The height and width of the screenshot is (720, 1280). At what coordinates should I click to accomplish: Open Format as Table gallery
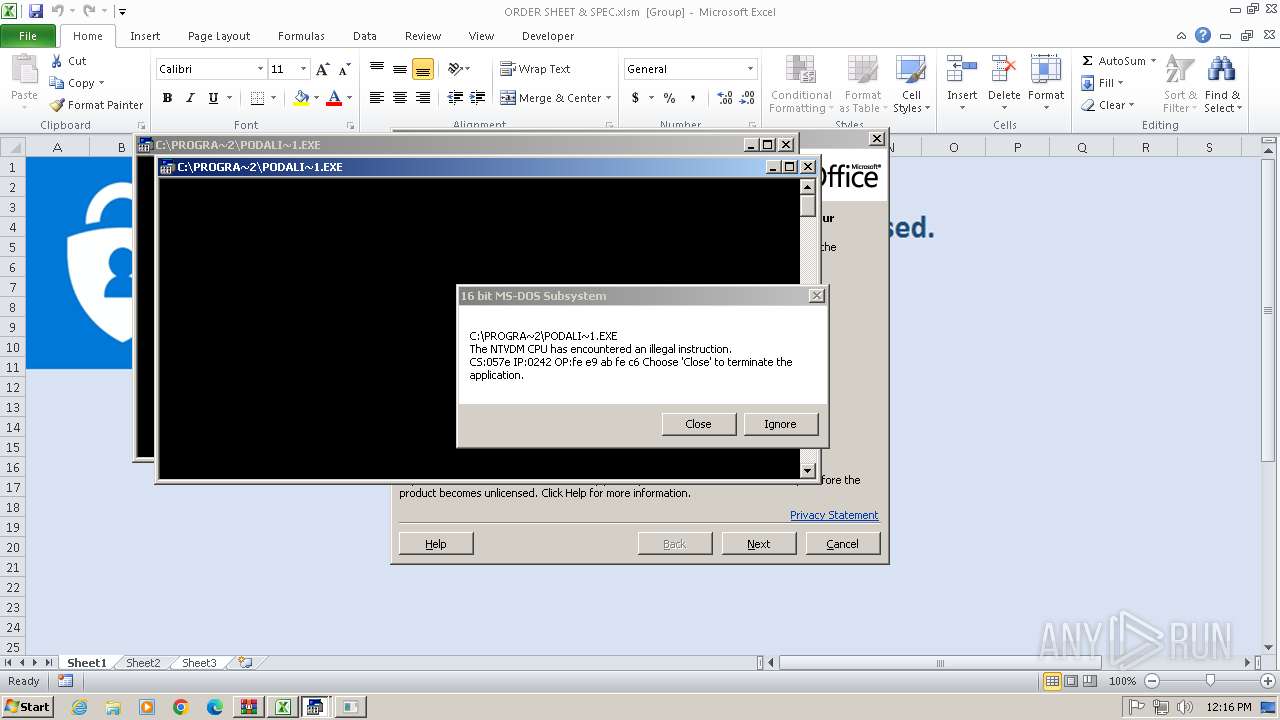click(x=862, y=85)
